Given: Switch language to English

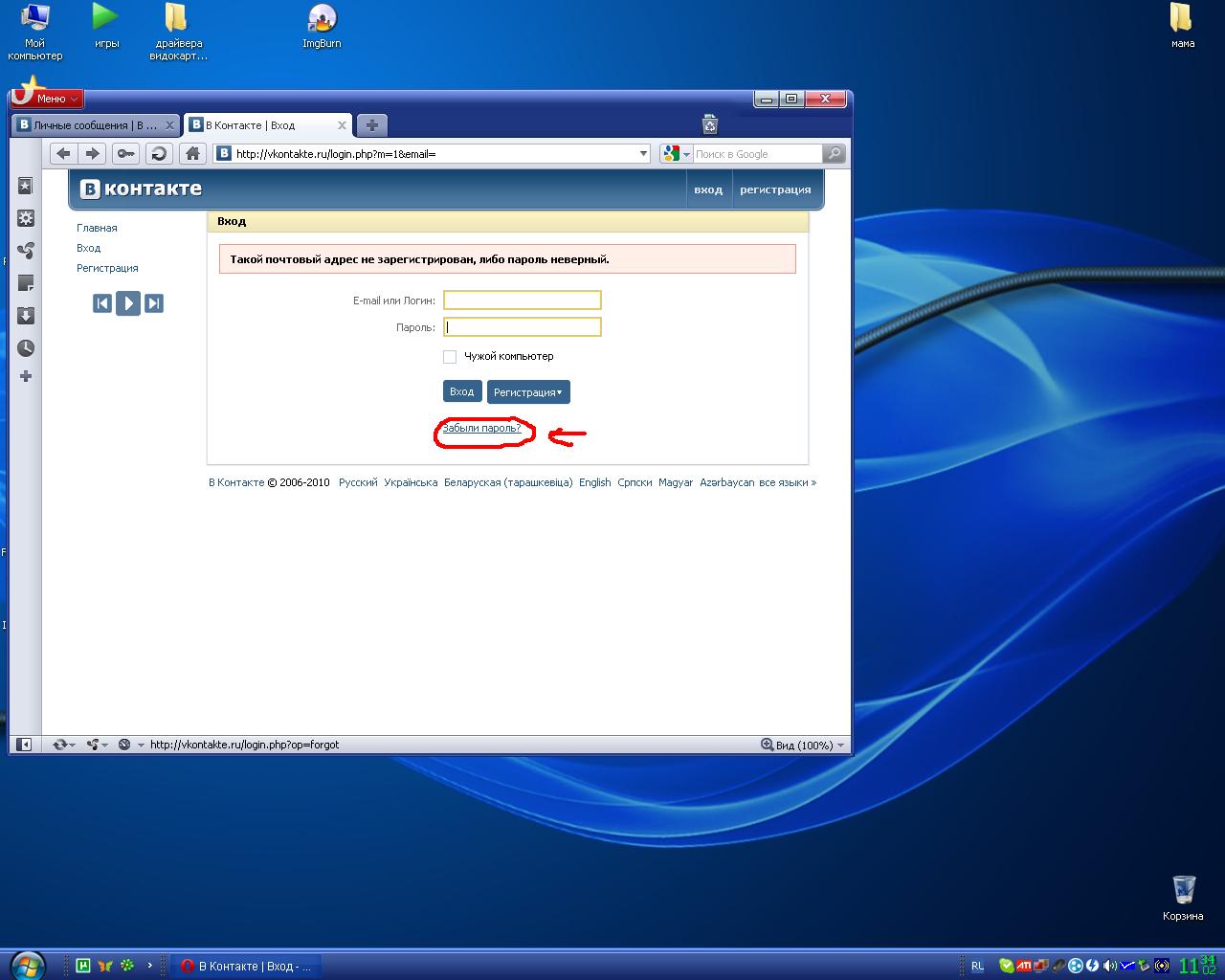Looking at the screenshot, I should pyautogui.click(x=594, y=482).
